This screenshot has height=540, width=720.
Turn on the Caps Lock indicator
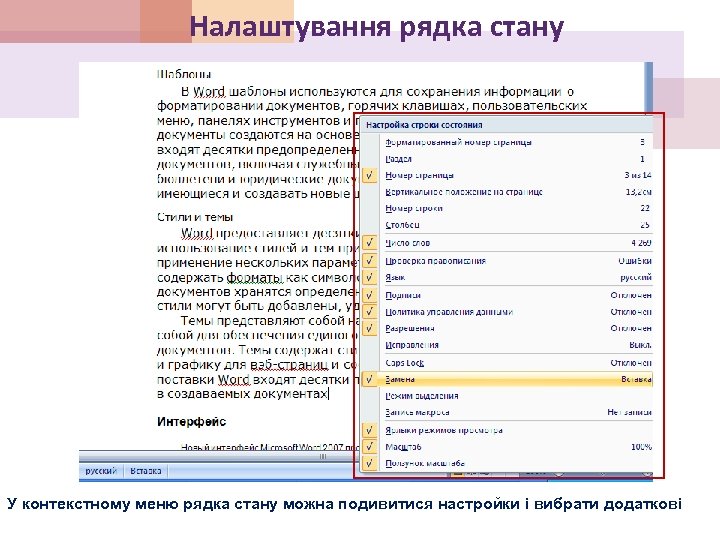click(x=507, y=363)
